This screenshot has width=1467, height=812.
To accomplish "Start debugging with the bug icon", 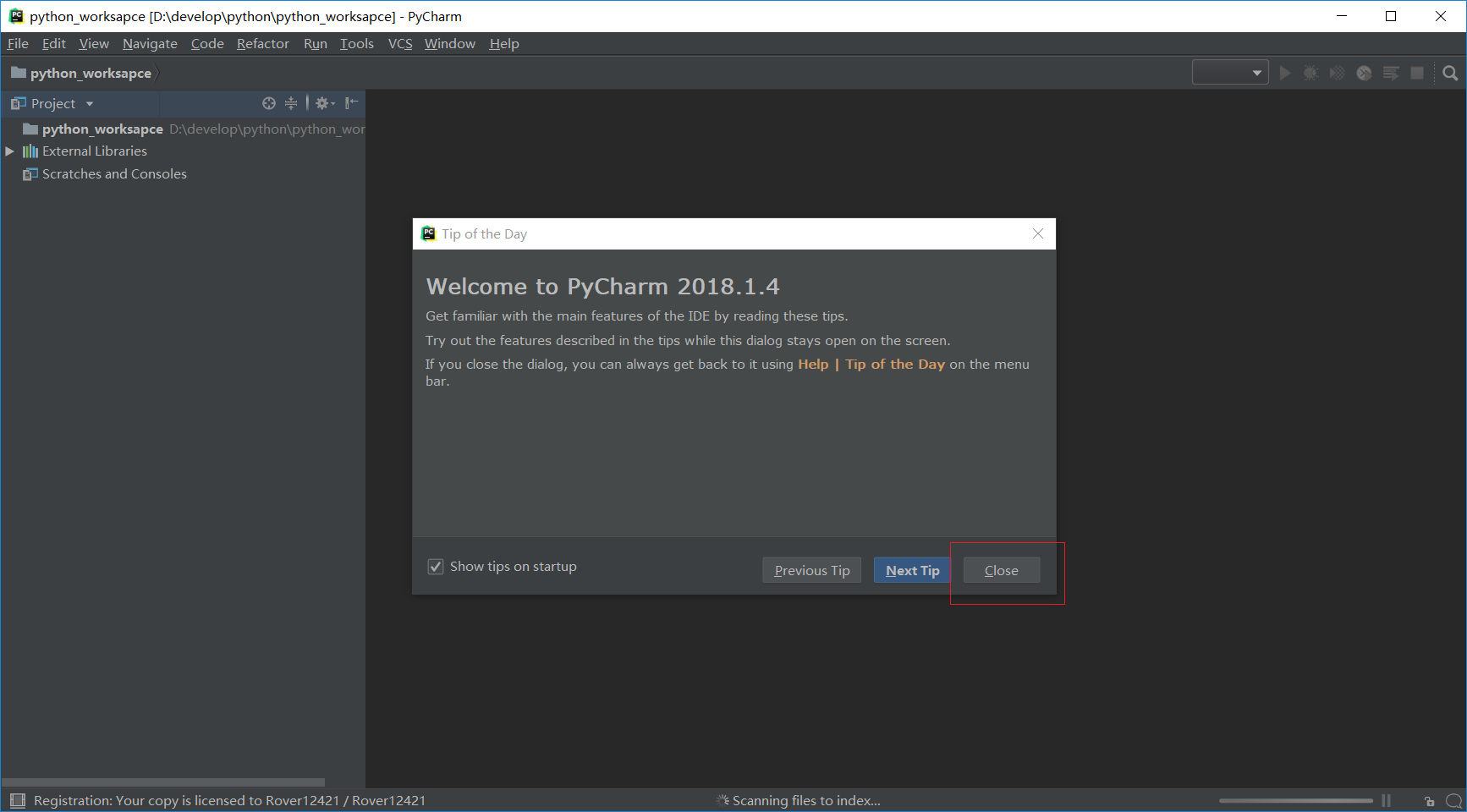I will click(1311, 73).
